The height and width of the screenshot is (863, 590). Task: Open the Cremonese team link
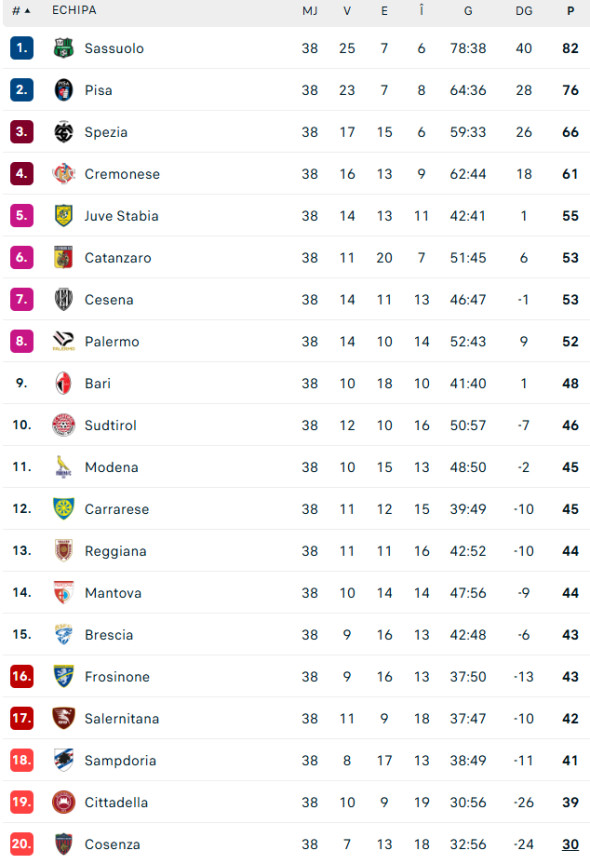tap(122, 174)
